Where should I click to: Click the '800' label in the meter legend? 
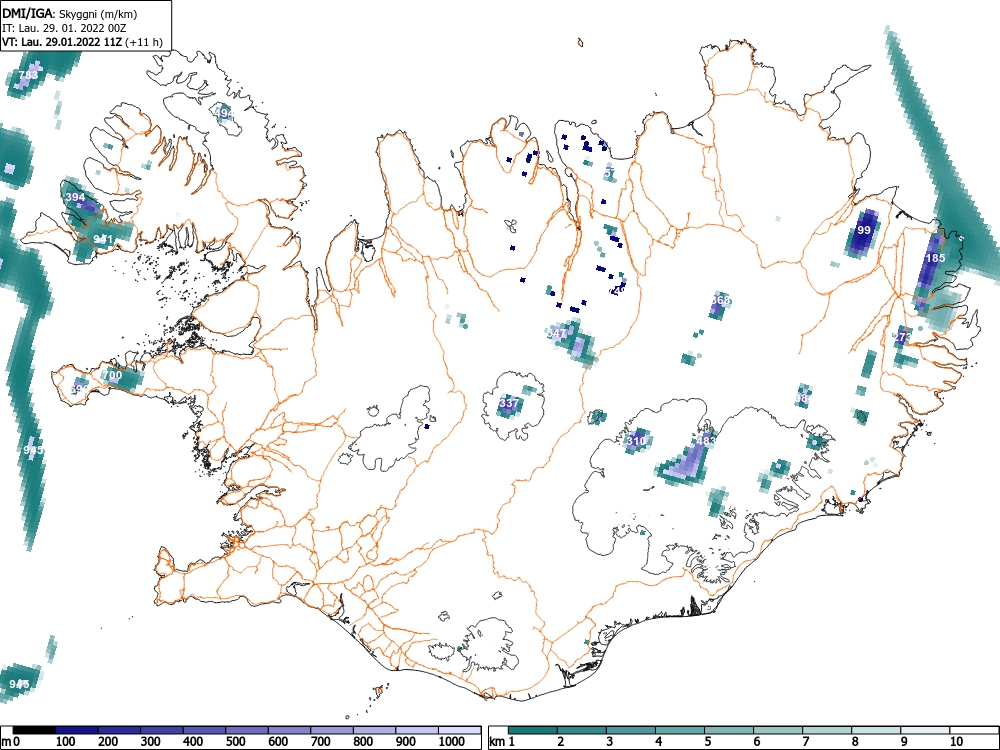pyautogui.click(x=363, y=741)
